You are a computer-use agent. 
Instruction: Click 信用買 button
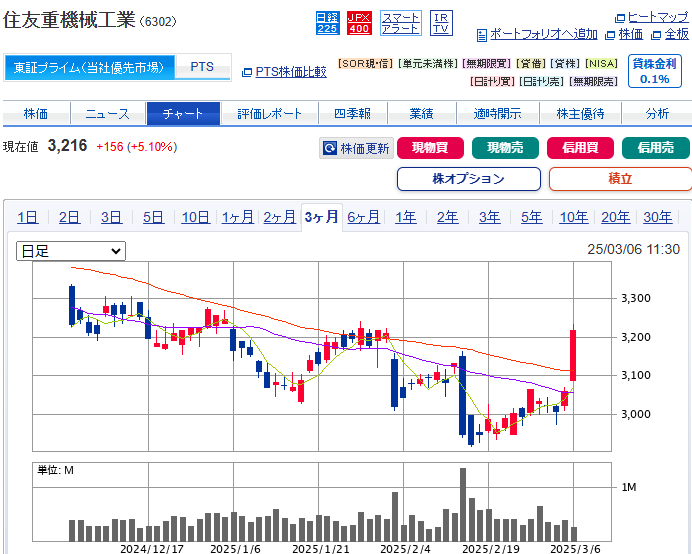click(x=580, y=147)
